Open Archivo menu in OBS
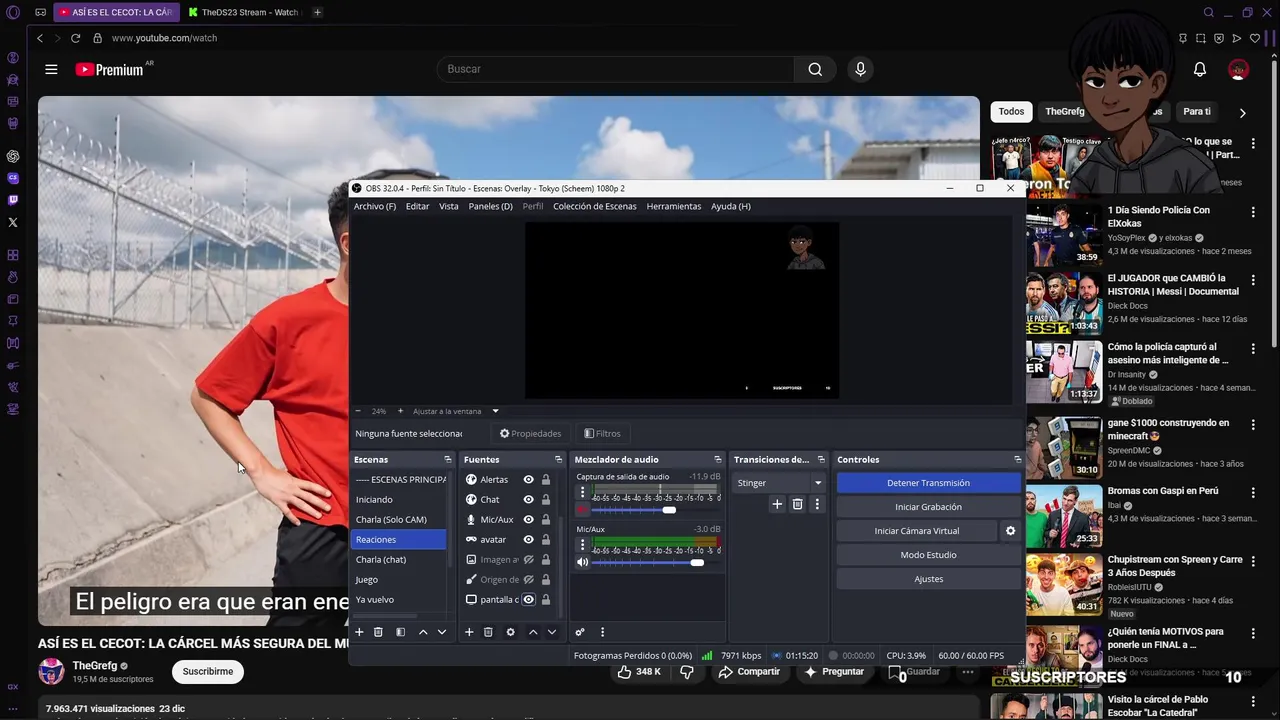The height and width of the screenshot is (720, 1280). [x=375, y=206]
